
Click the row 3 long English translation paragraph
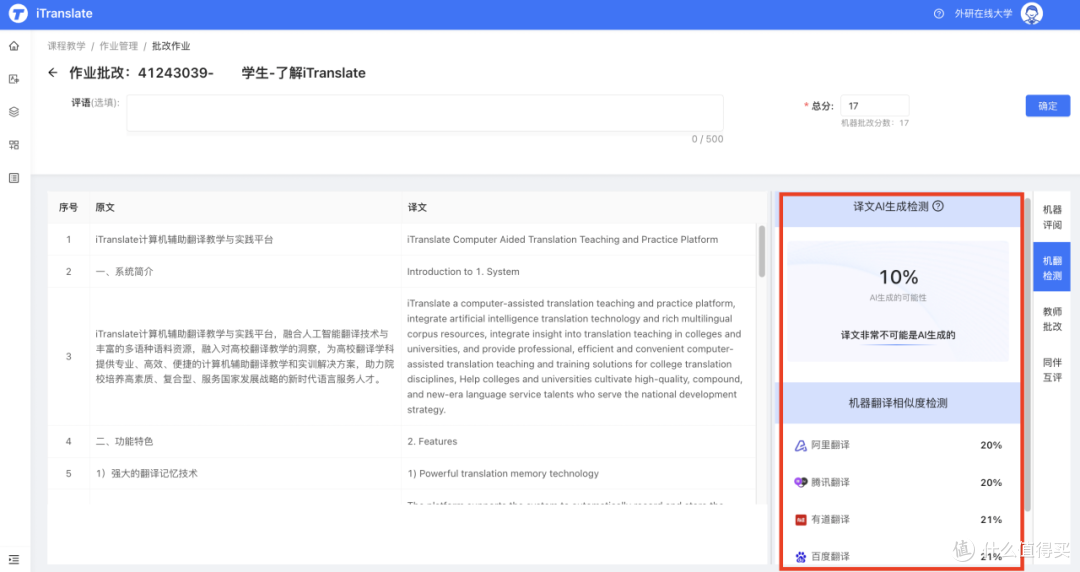click(x=574, y=356)
